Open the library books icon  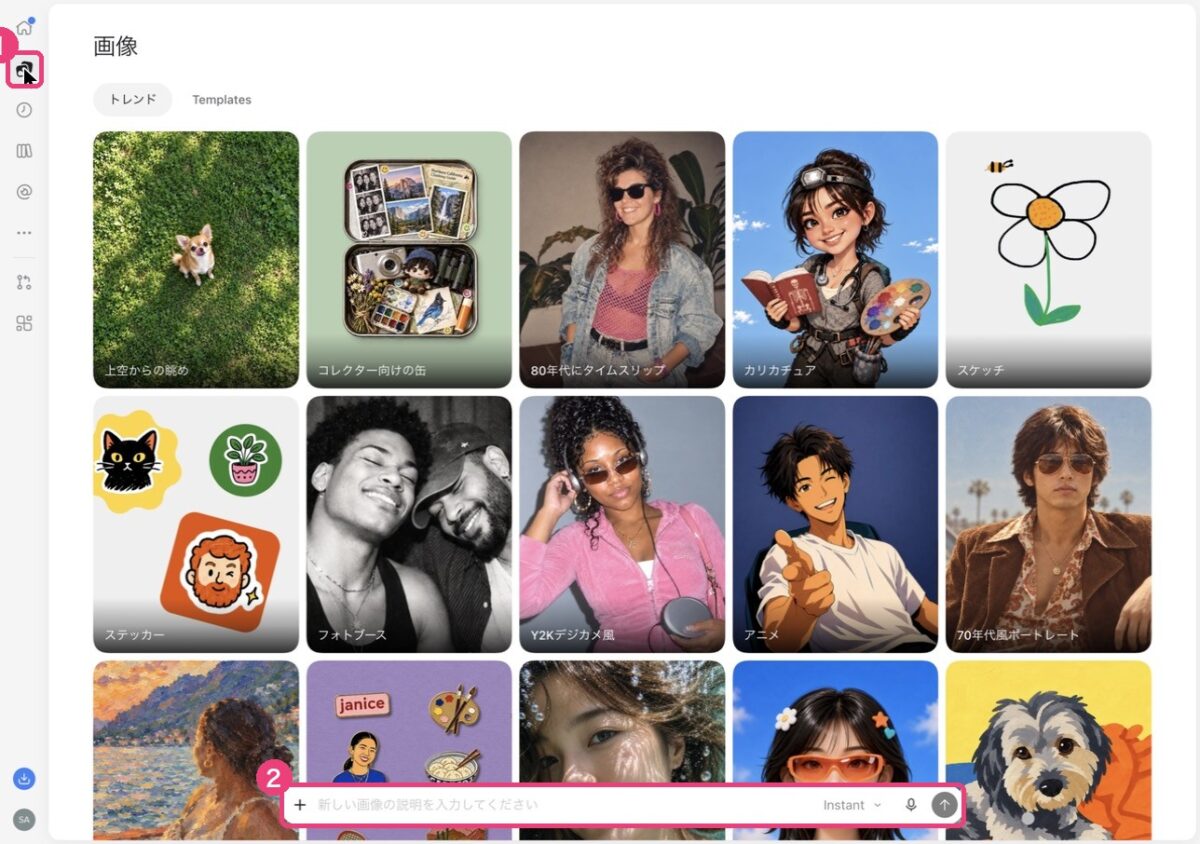(24, 151)
